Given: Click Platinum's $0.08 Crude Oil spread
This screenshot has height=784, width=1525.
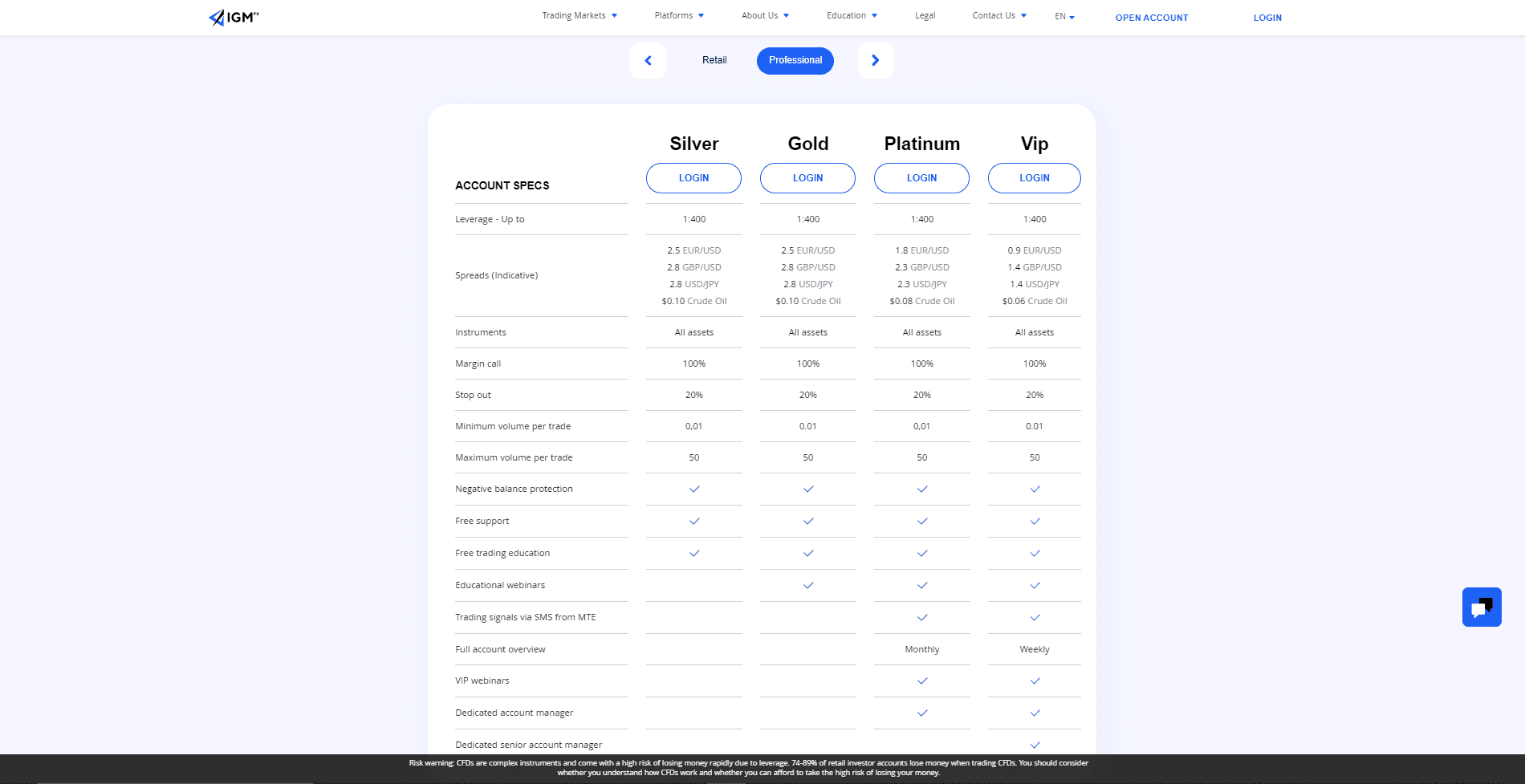Looking at the screenshot, I should [x=922, y=301].
